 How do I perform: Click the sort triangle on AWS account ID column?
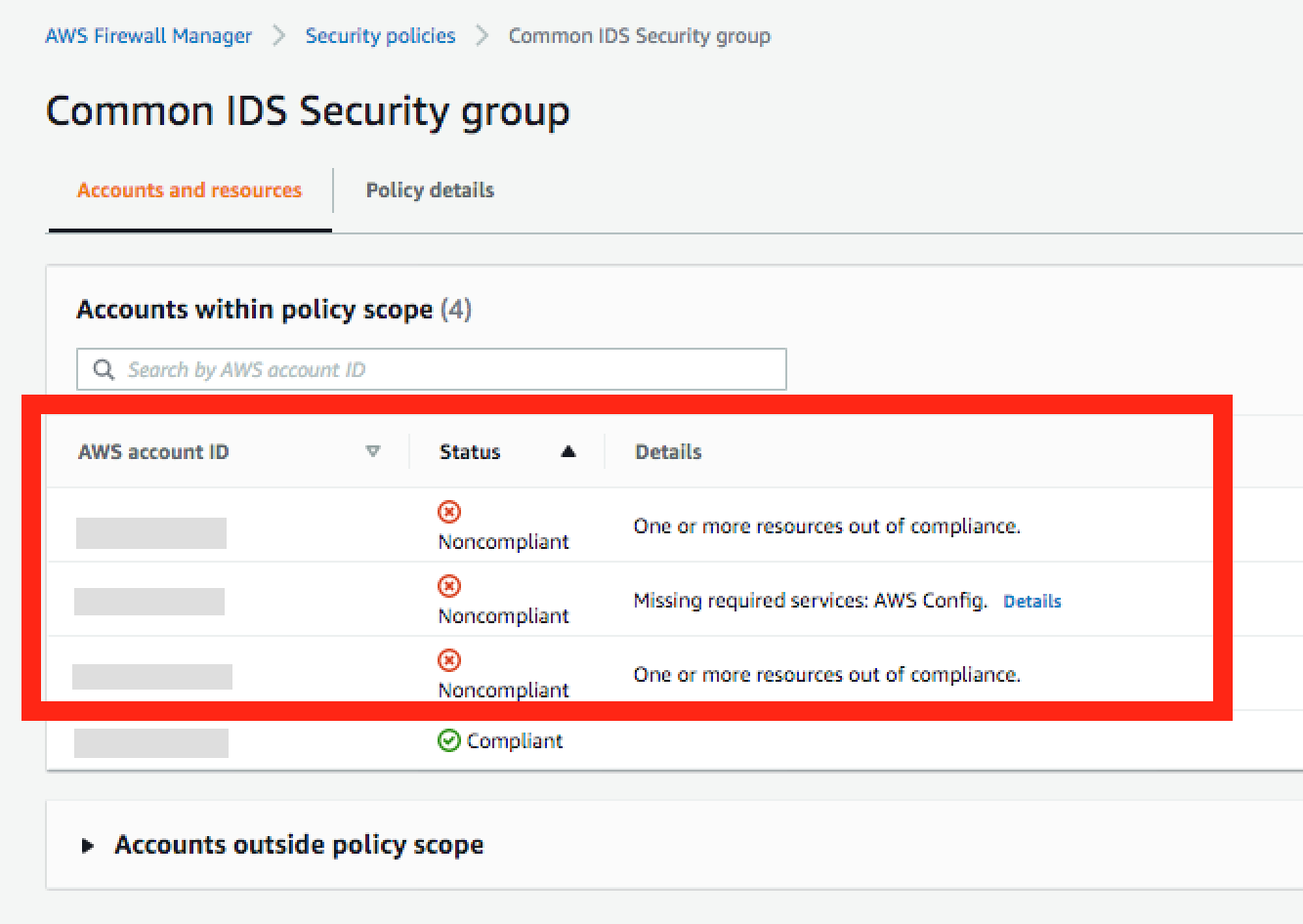point(374,451)
